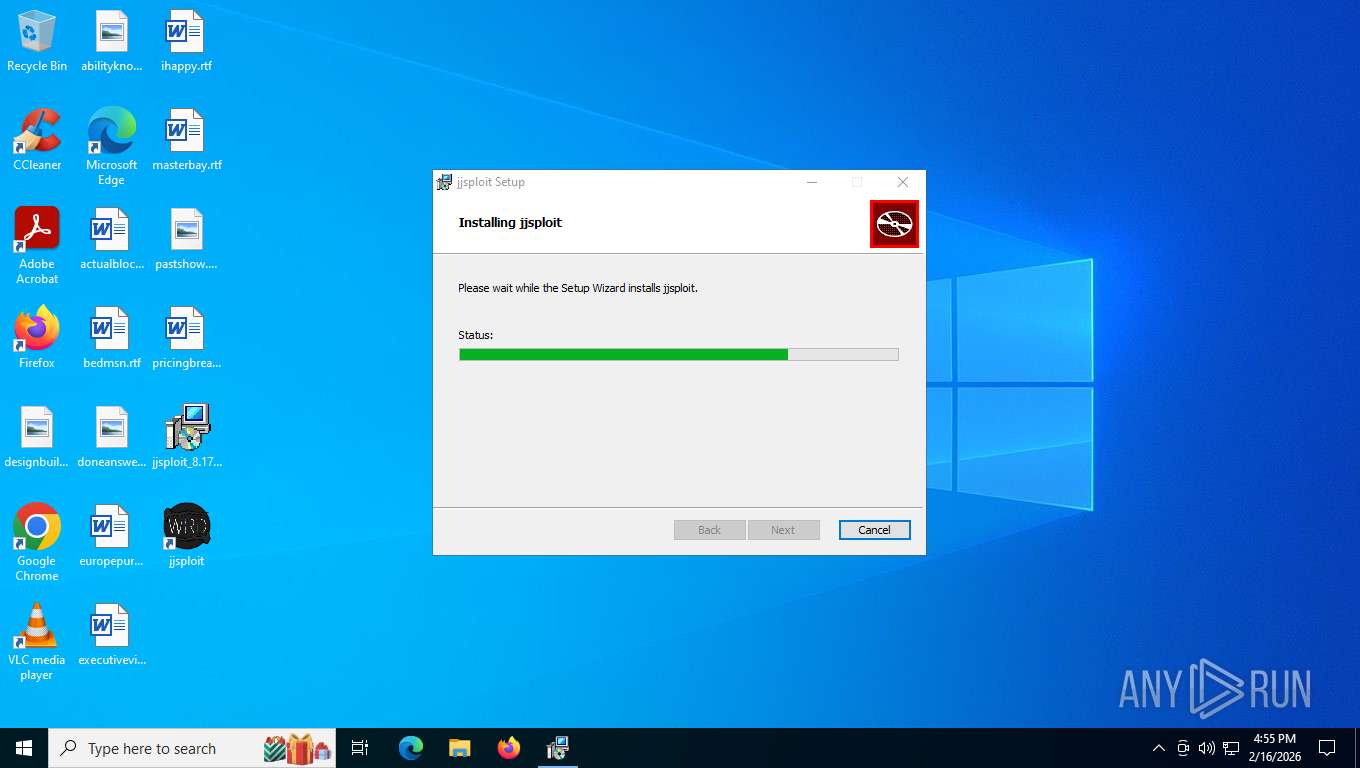This screenshot has height=768, width=1360.
Task: Select doneanswe... image file icon
Action: pos(111,437)
